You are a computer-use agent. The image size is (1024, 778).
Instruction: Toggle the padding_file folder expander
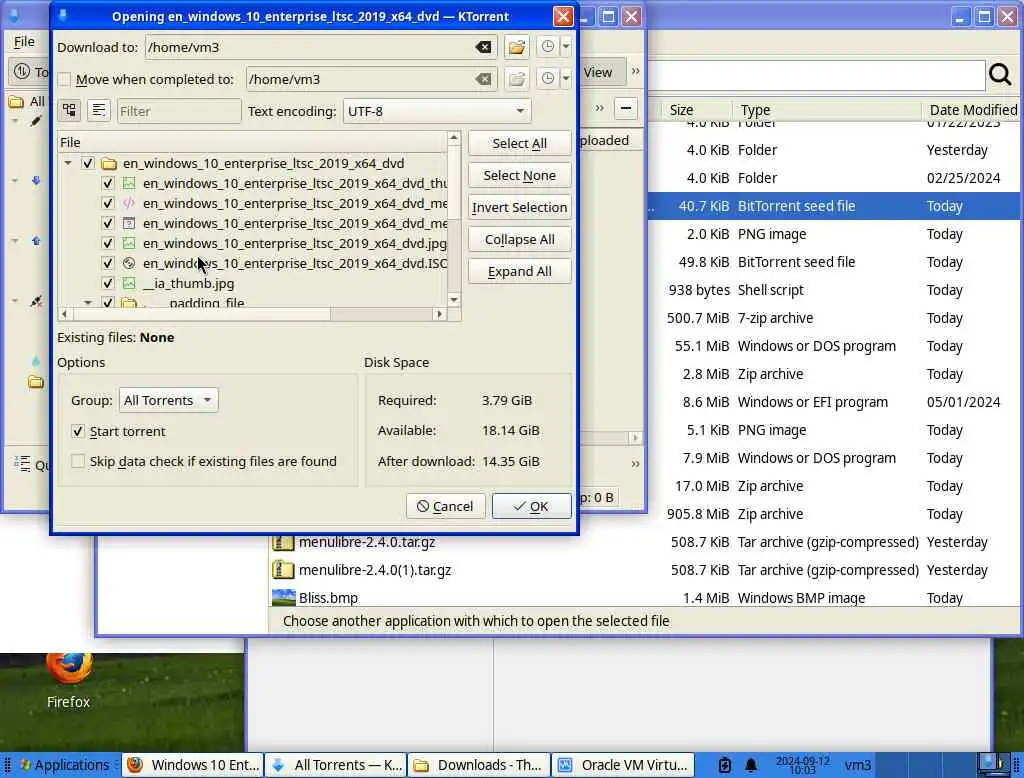[88, 302]
